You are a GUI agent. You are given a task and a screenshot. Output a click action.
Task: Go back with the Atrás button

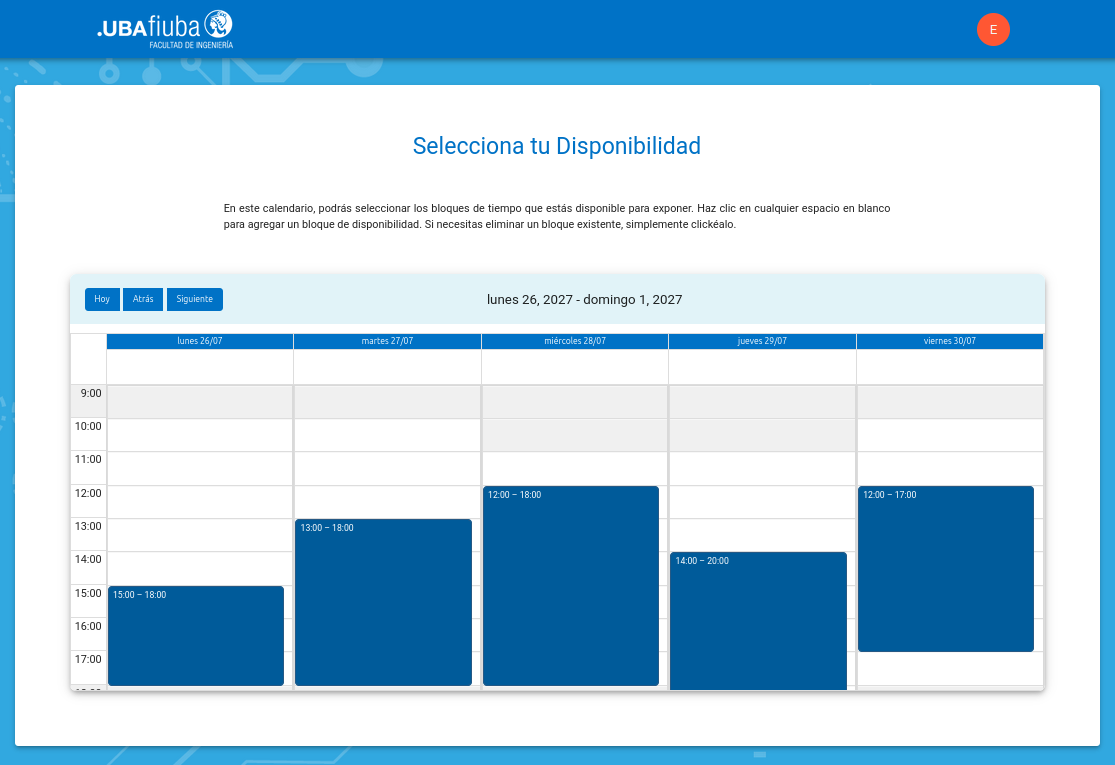tap(143, 299)
